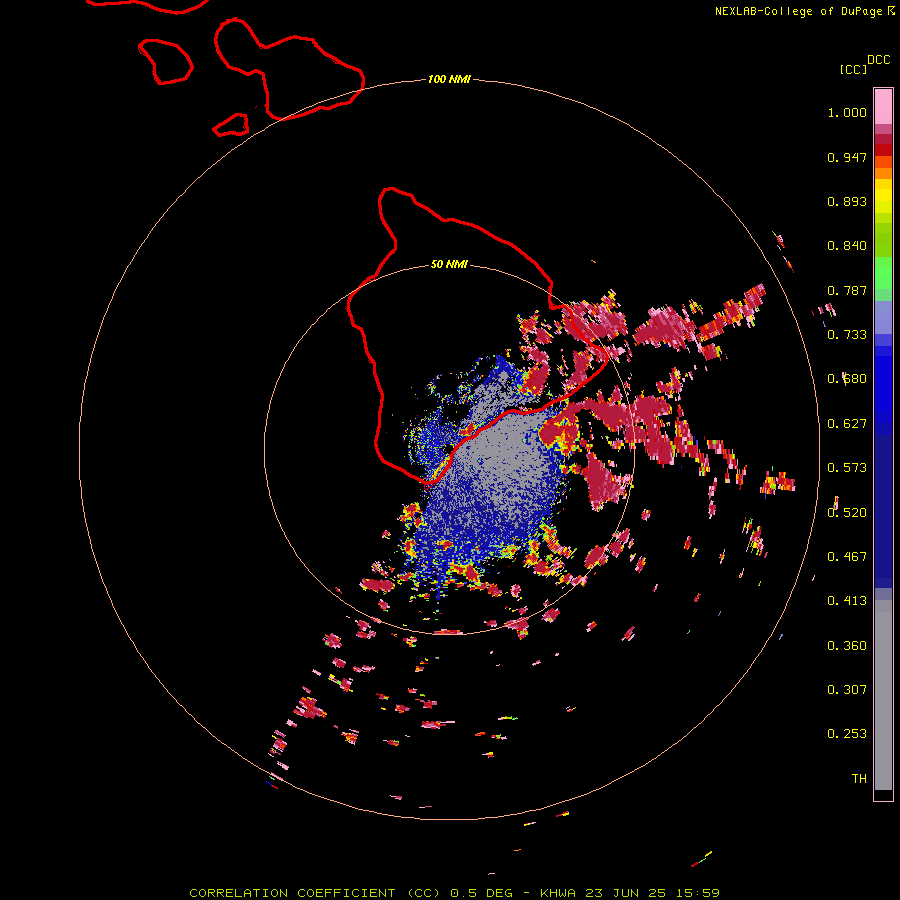900x900 pixels.
Task: Click the Correlation Coefficient caption at the bottom
Action: pyautogui.click(x=454, y=893)
